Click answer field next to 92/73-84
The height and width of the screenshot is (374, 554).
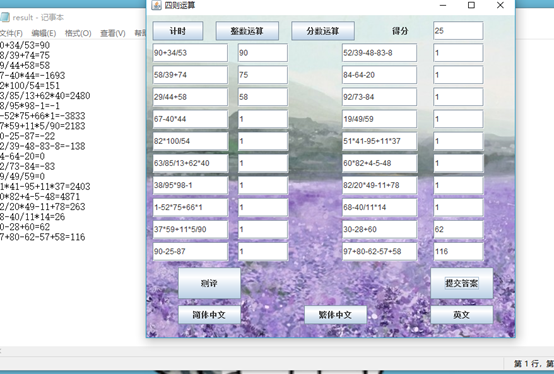click(x=458, y=97)
